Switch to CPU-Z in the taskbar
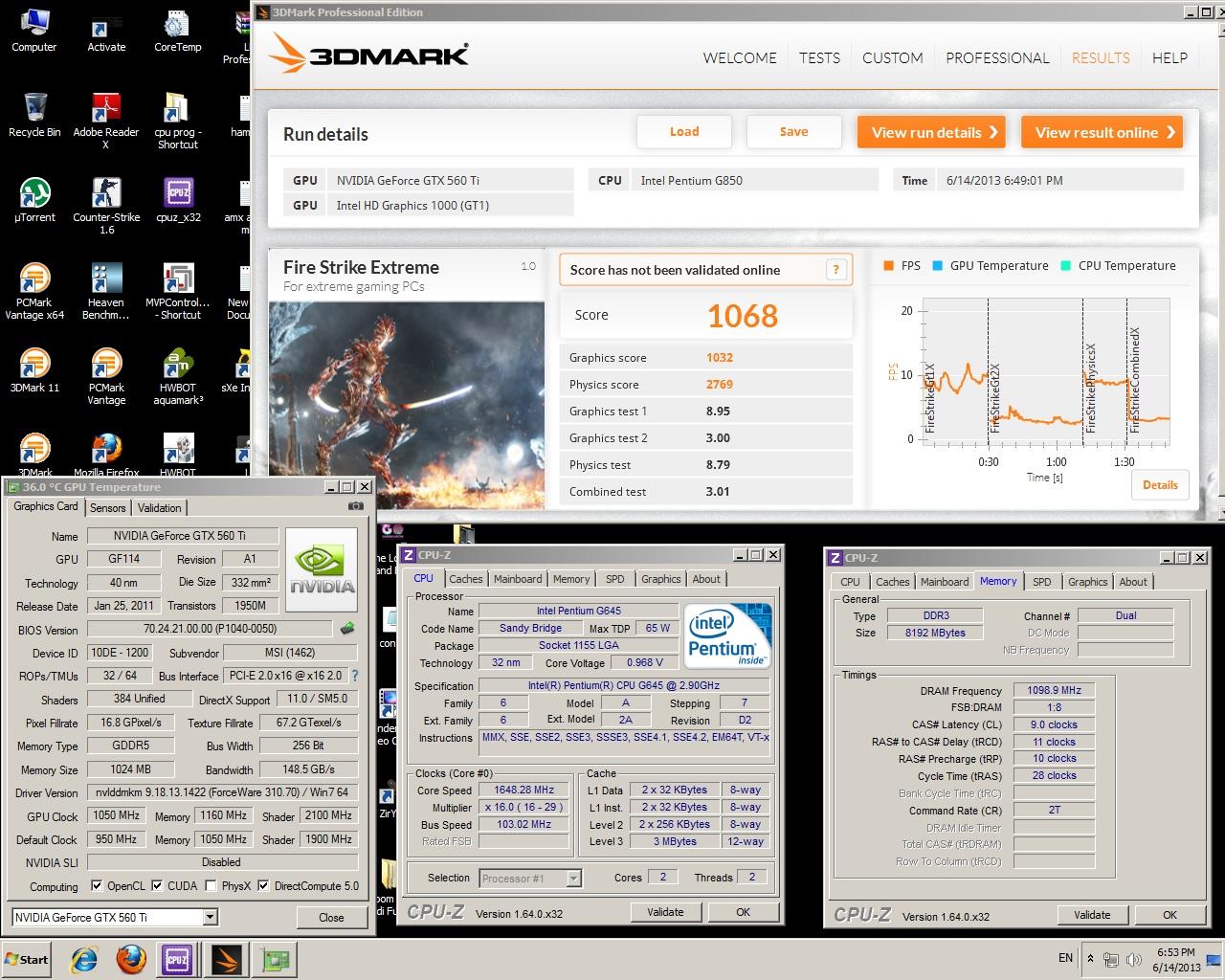Image resolution: width=1225 pixels, height=980 pixels. coord(177,959)
